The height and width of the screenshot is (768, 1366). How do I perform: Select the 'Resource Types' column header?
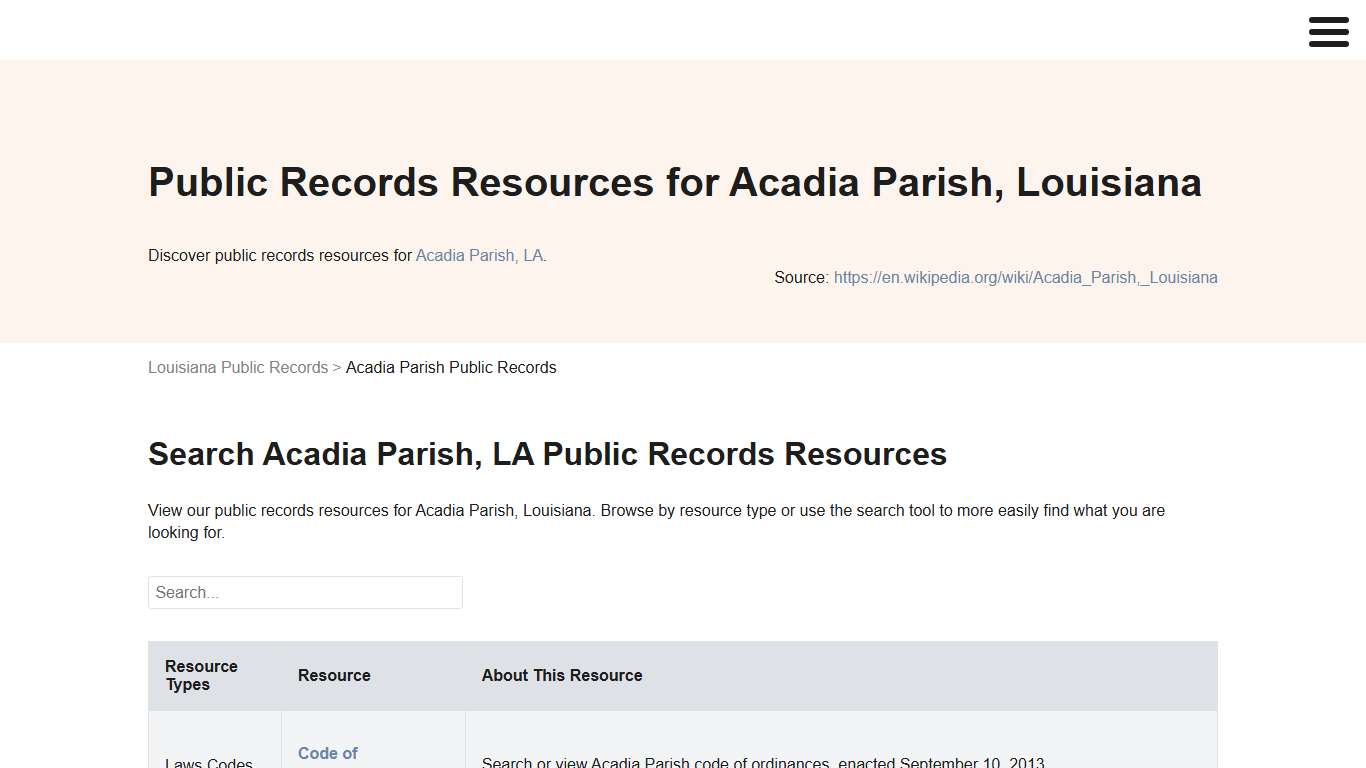[x=201, y=675]
